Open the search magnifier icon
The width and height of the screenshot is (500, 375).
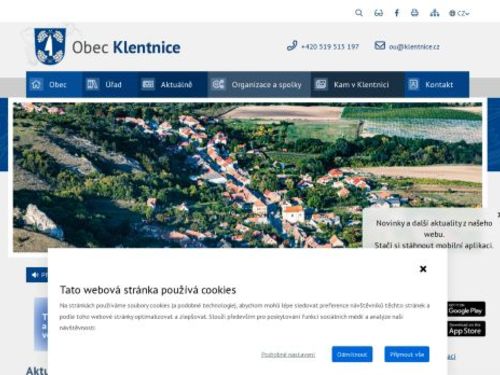point(359,13)
